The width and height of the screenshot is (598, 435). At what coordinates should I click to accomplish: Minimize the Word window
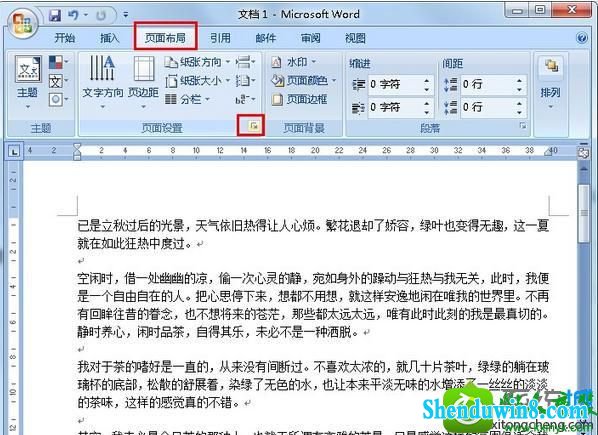[517, 11]
